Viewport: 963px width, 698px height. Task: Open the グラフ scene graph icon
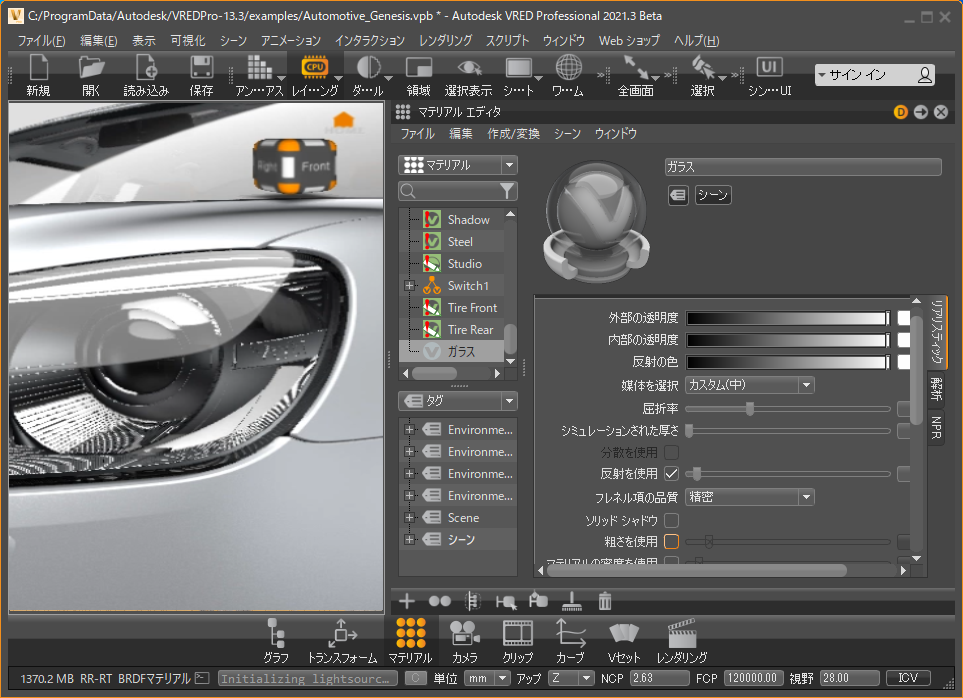276,633
